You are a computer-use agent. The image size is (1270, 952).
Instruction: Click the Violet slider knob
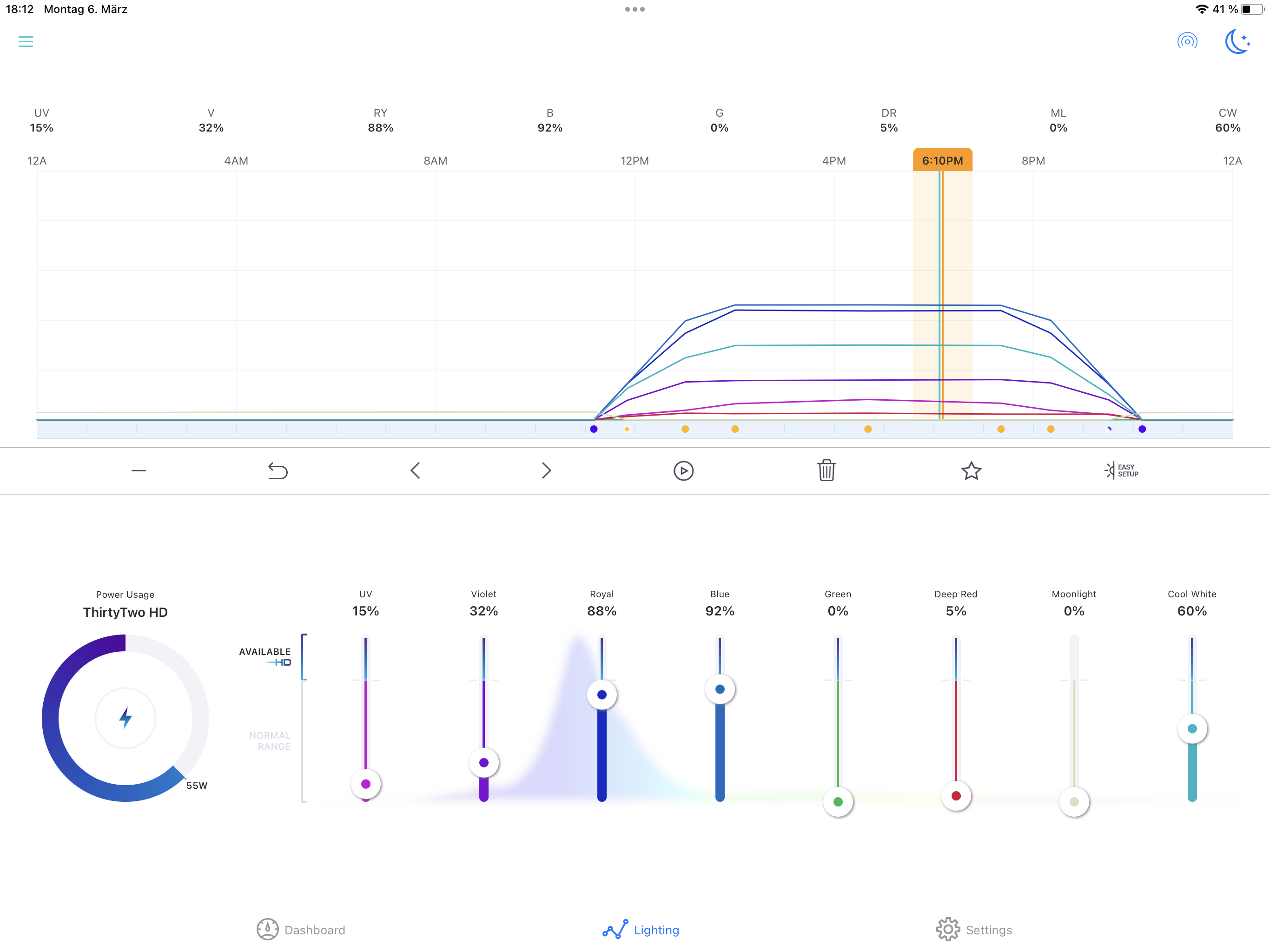[483, 762]
